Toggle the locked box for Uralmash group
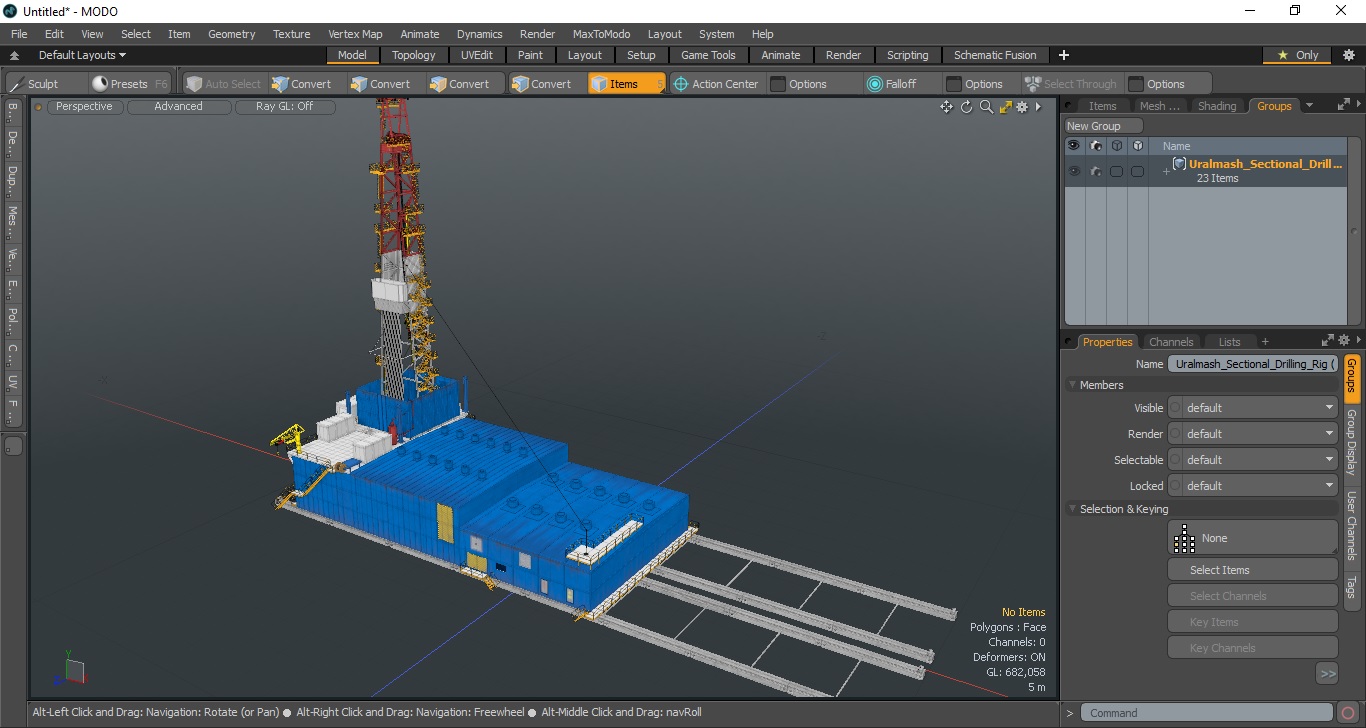Image resolution: width=1366 pixels, height=728 pixels. pos(1137,172)
